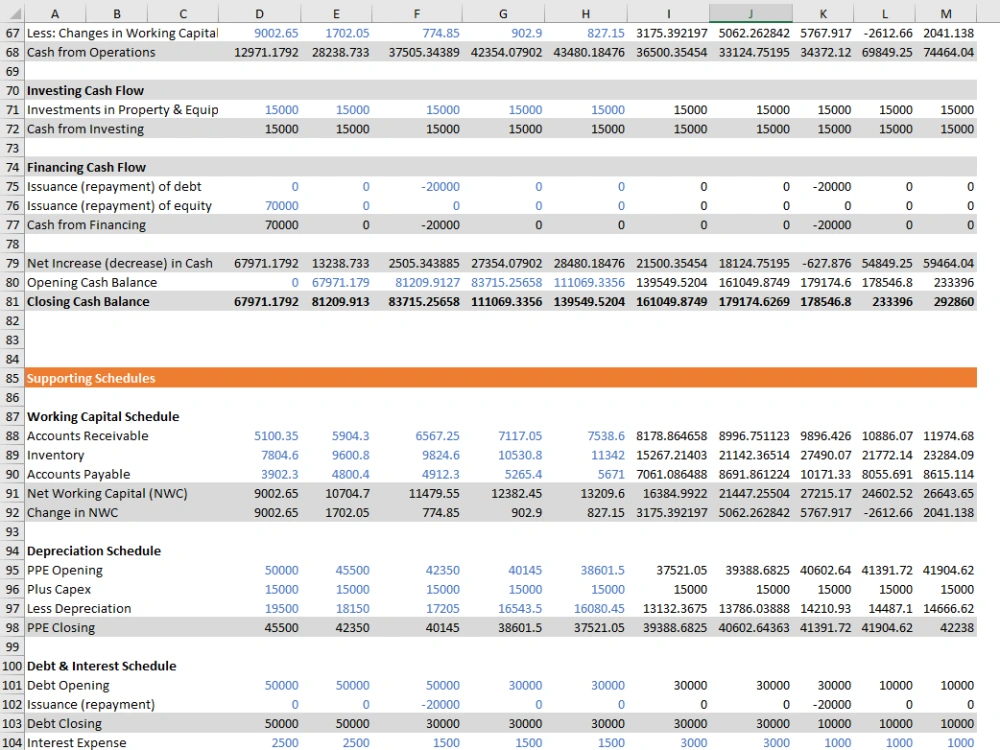Image resolution: width=1000 pixels, height=750 pixels.
Task: Click the orange Supporting Schedules banner
Action: point(501,378)
